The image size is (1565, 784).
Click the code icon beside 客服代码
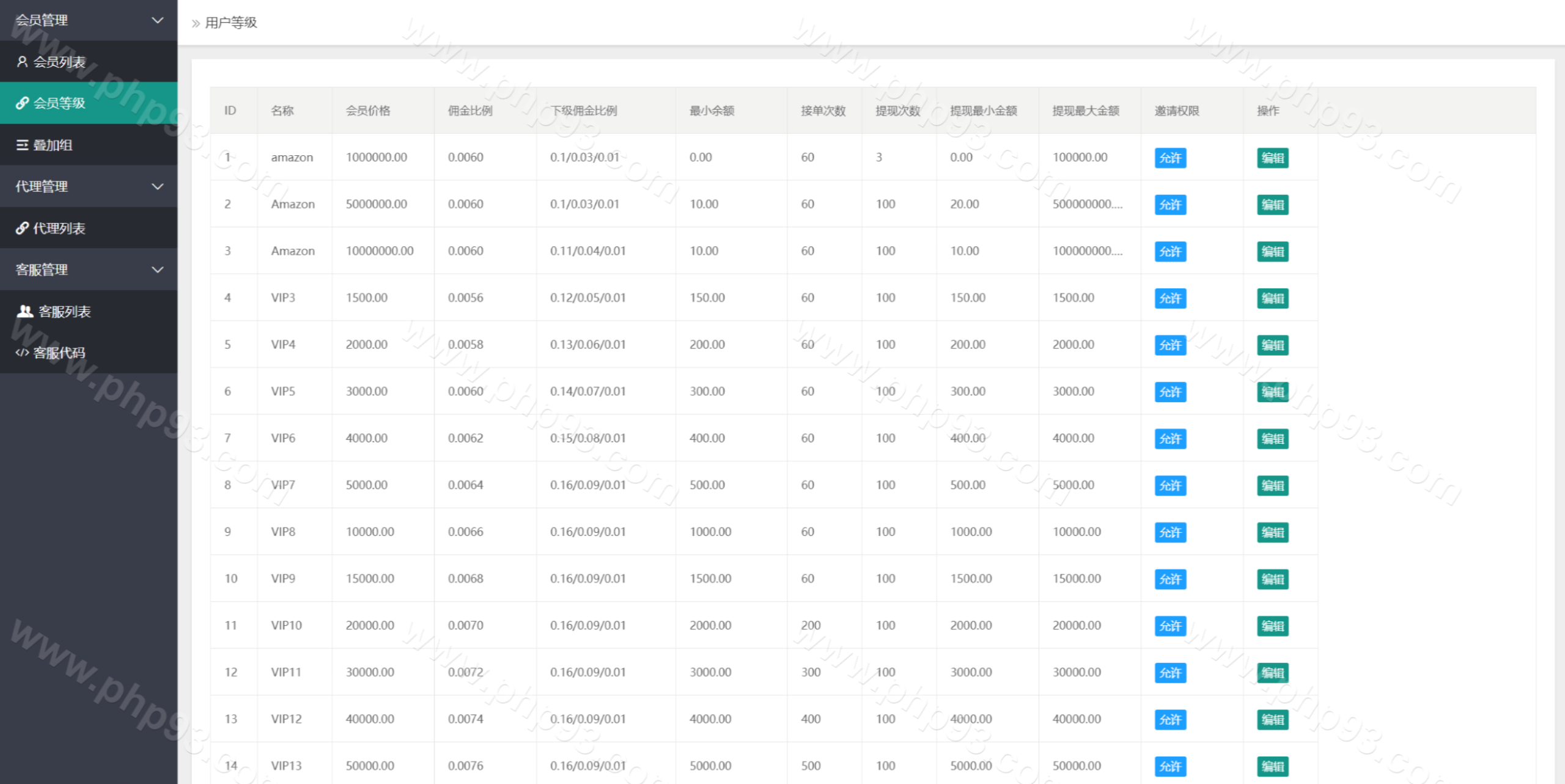click(22, 353)
